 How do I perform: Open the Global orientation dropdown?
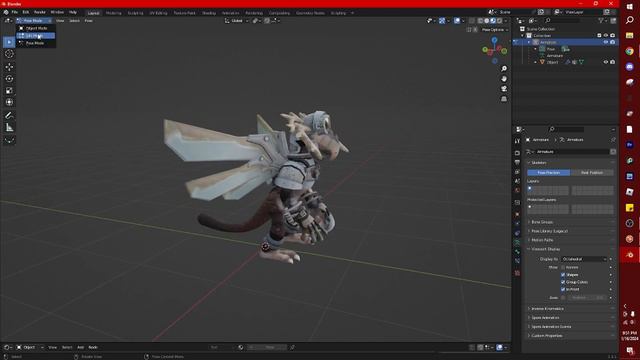click(x=237, y=20)
